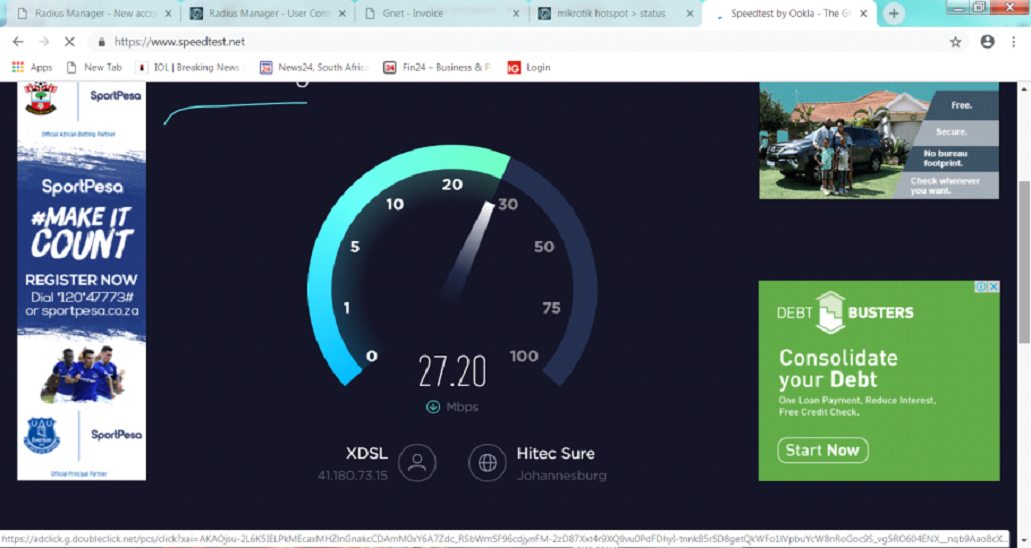Viewport: 1031px width, 548px height.
Task: Open the IOL Breaking News bookmark
Action: pos(189,67)
